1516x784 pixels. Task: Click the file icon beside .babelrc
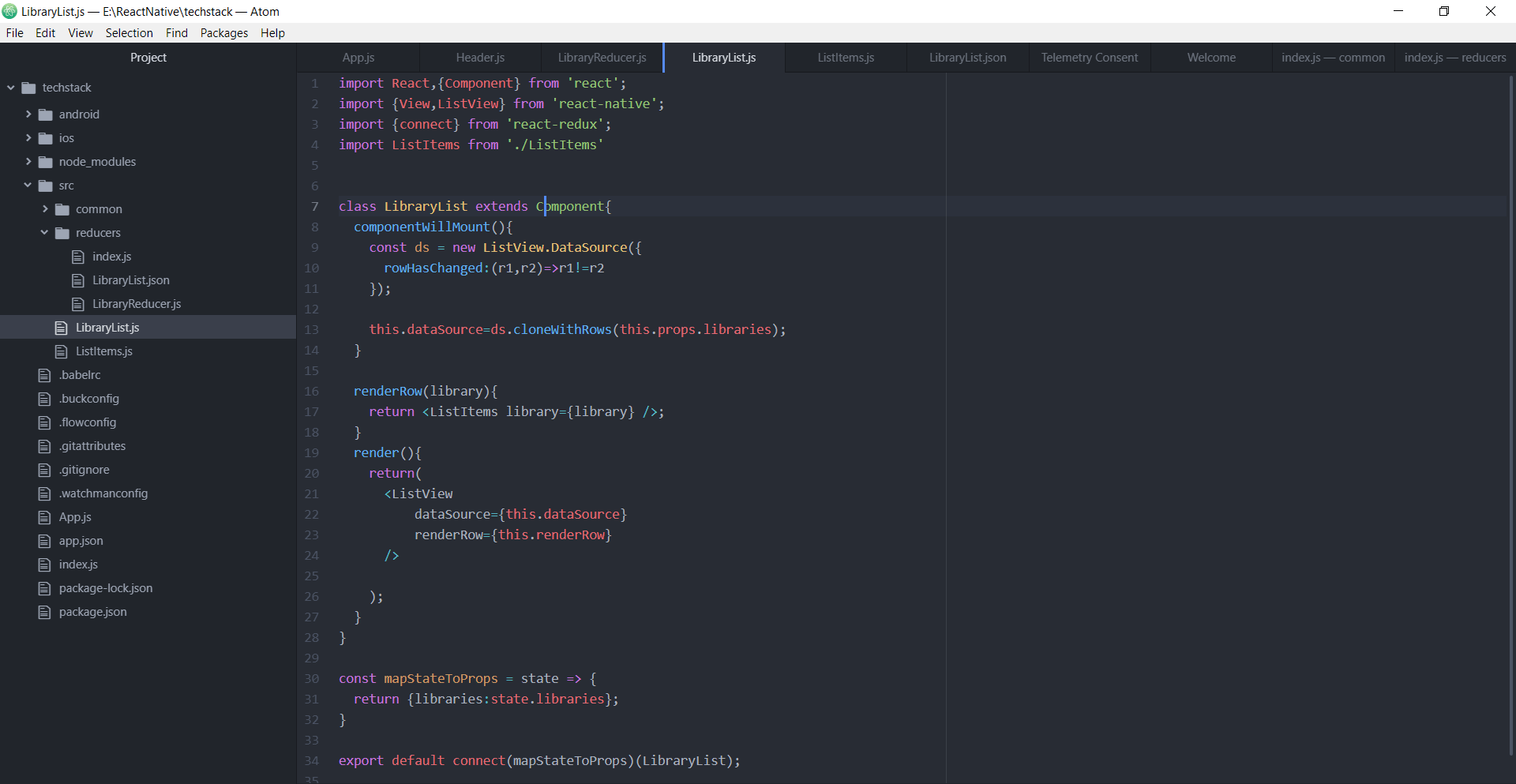(x=45, y=375)
